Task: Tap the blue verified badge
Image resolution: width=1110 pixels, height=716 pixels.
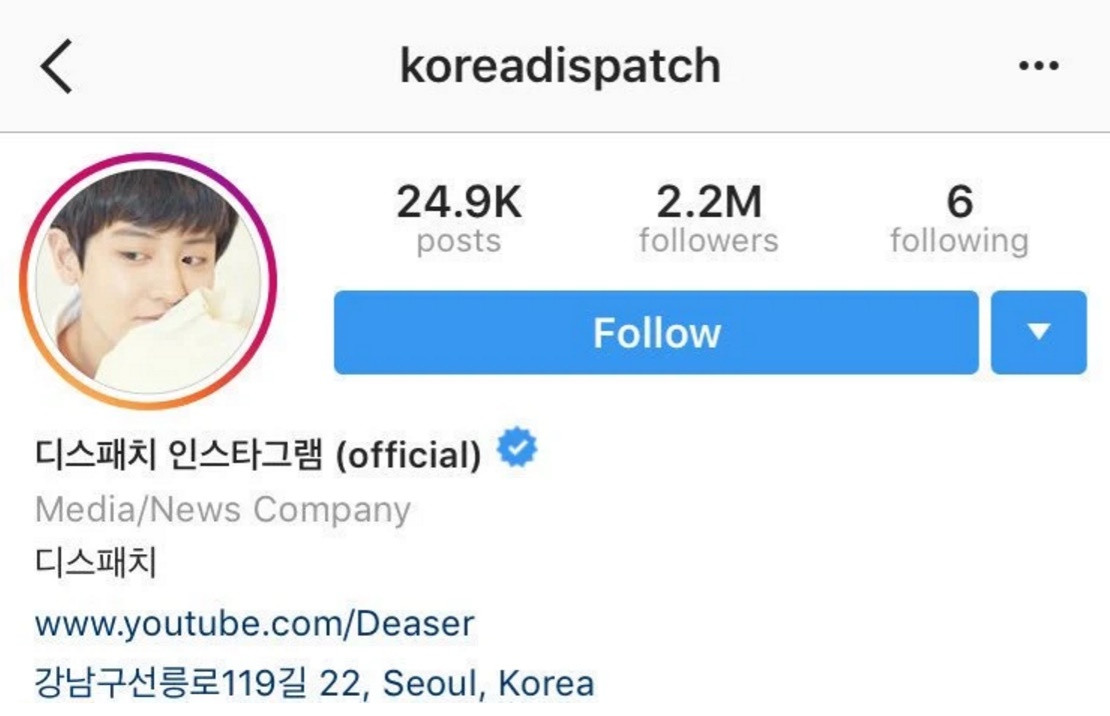Action: point(517,448)
